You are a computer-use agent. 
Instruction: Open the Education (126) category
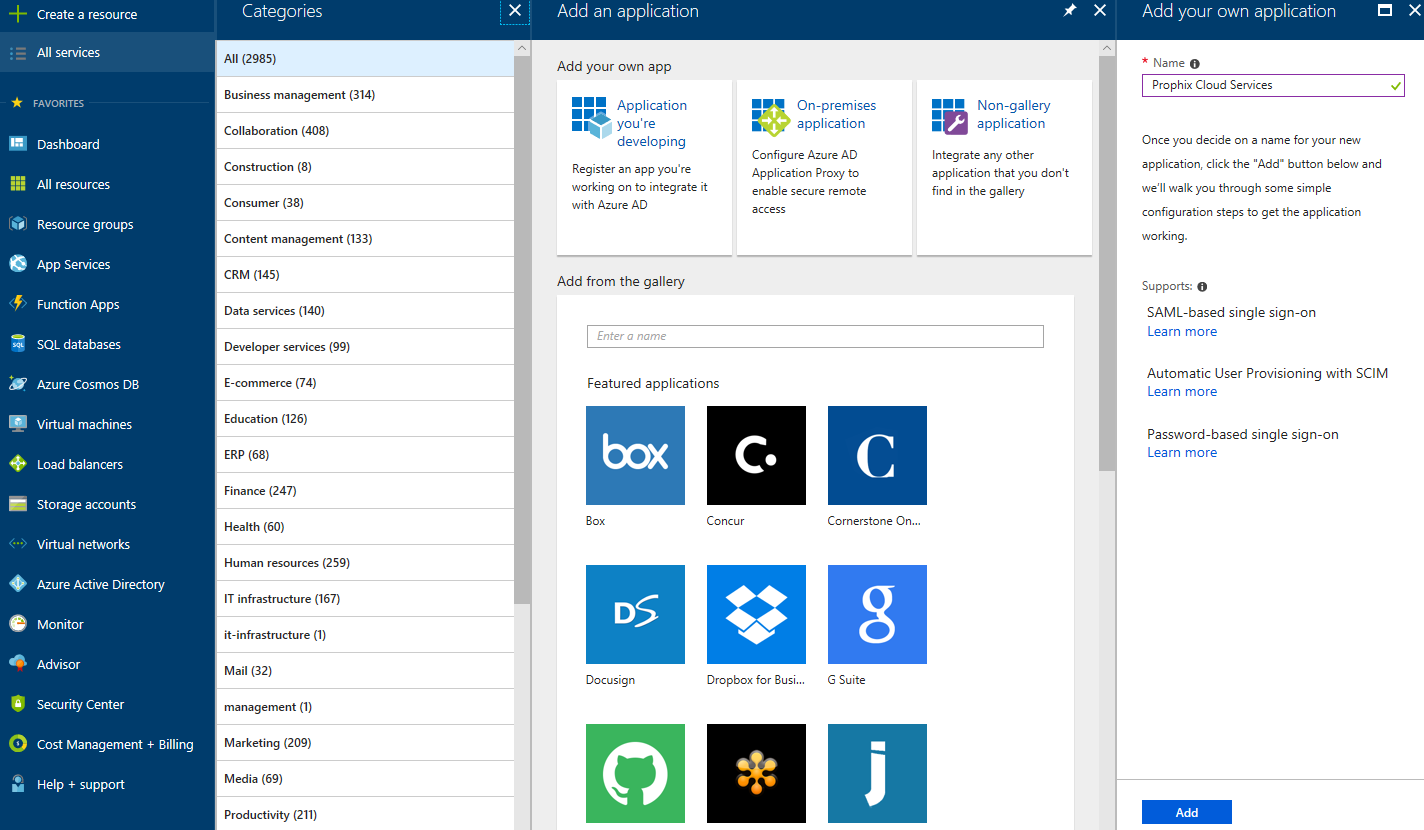[x=365, y=419]
